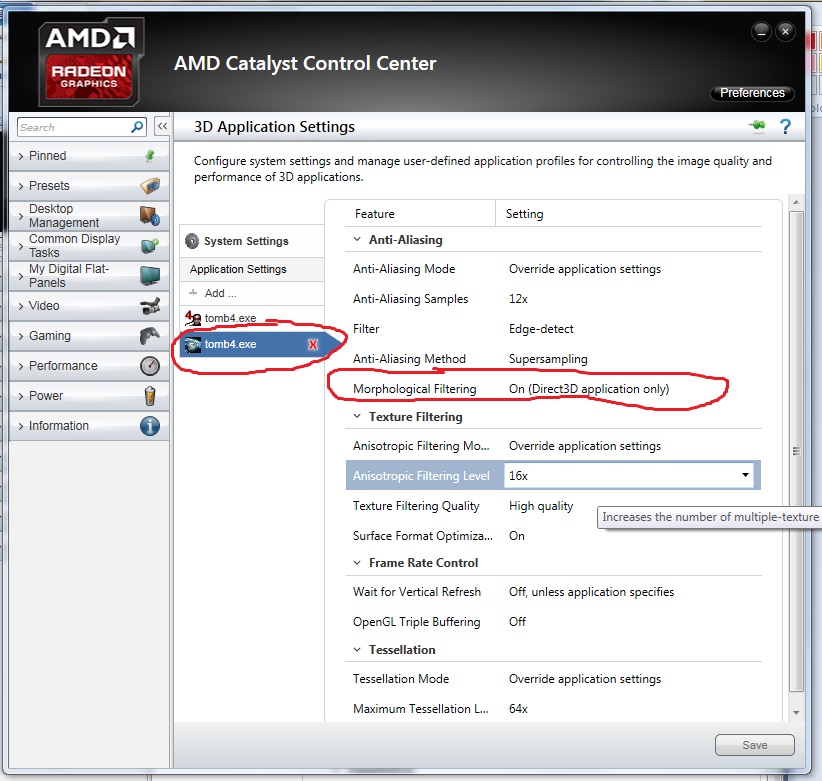Click Add ... to add application
Viewport: 822px width, 781px height.
tap(252, 293)
